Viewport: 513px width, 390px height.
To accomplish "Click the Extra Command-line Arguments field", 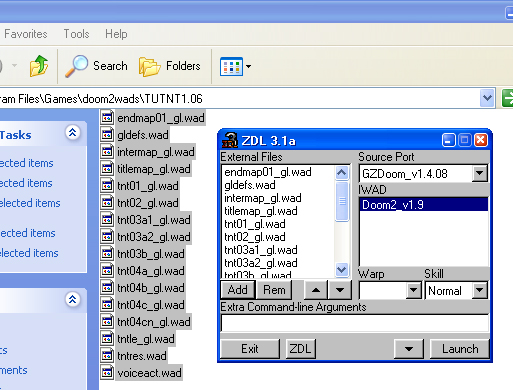I will pos(355,323).
